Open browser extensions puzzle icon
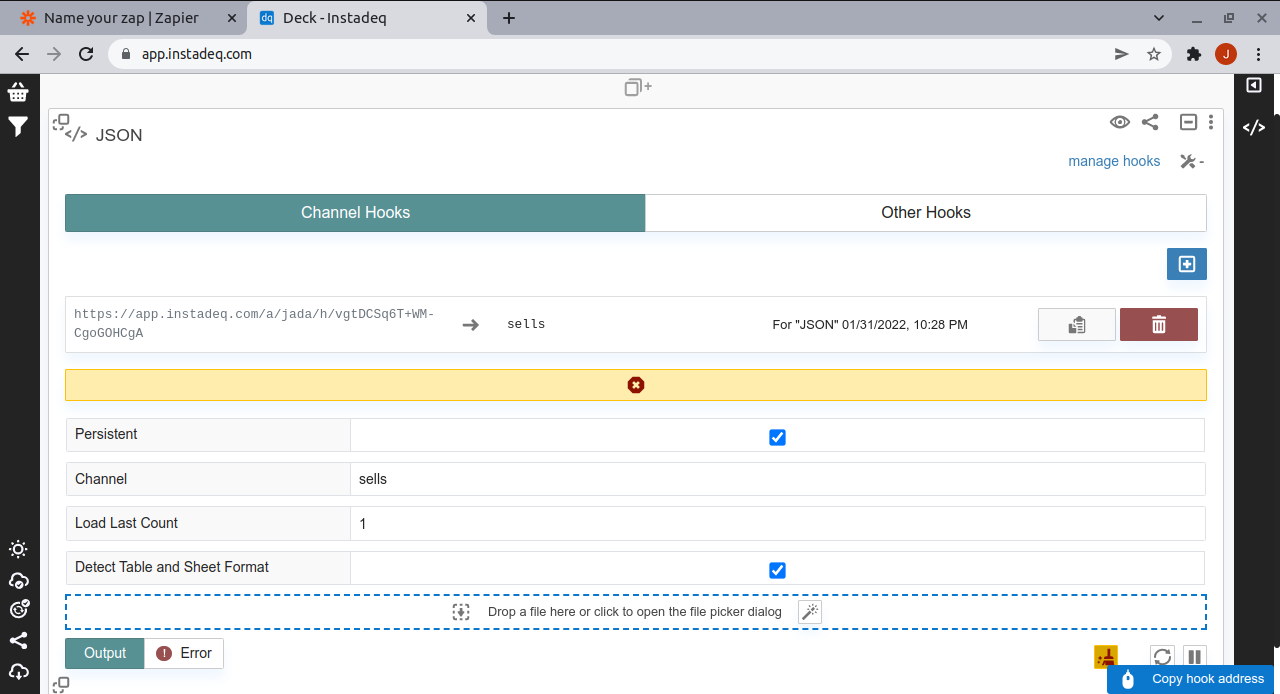The image size is (1280, 694). pyautogui.click(x=1193, y=54)
